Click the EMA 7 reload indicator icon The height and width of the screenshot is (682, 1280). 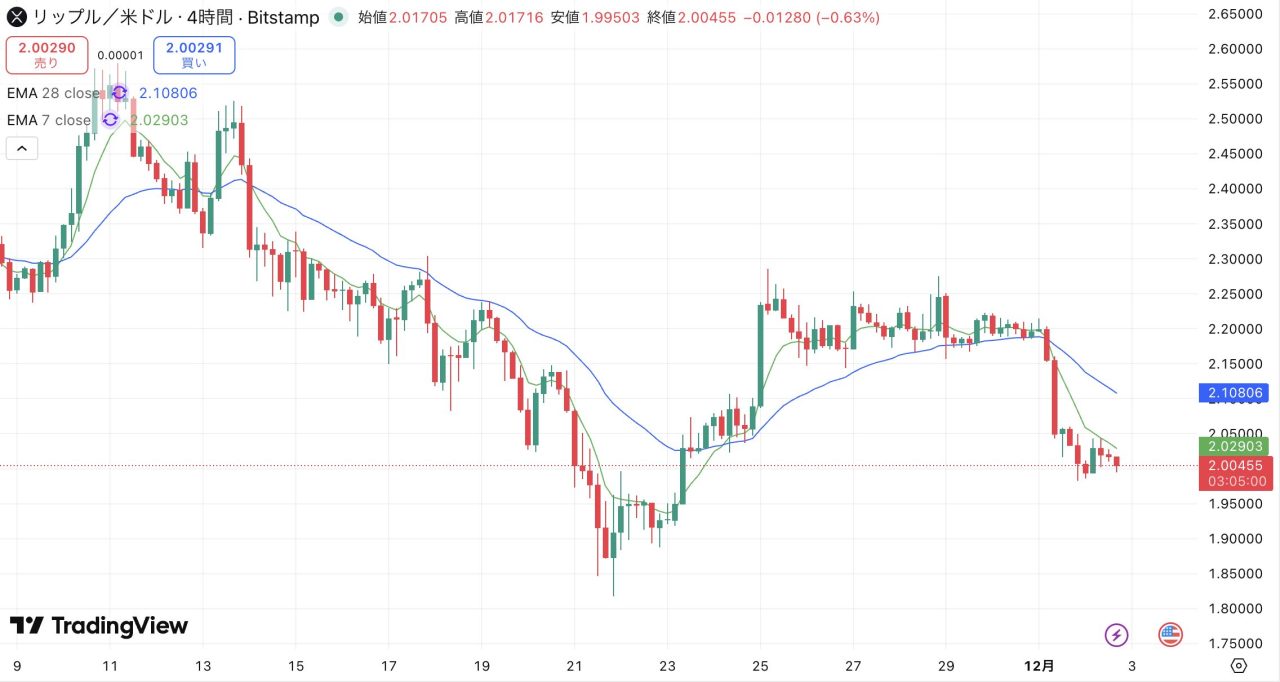point(110,120)
